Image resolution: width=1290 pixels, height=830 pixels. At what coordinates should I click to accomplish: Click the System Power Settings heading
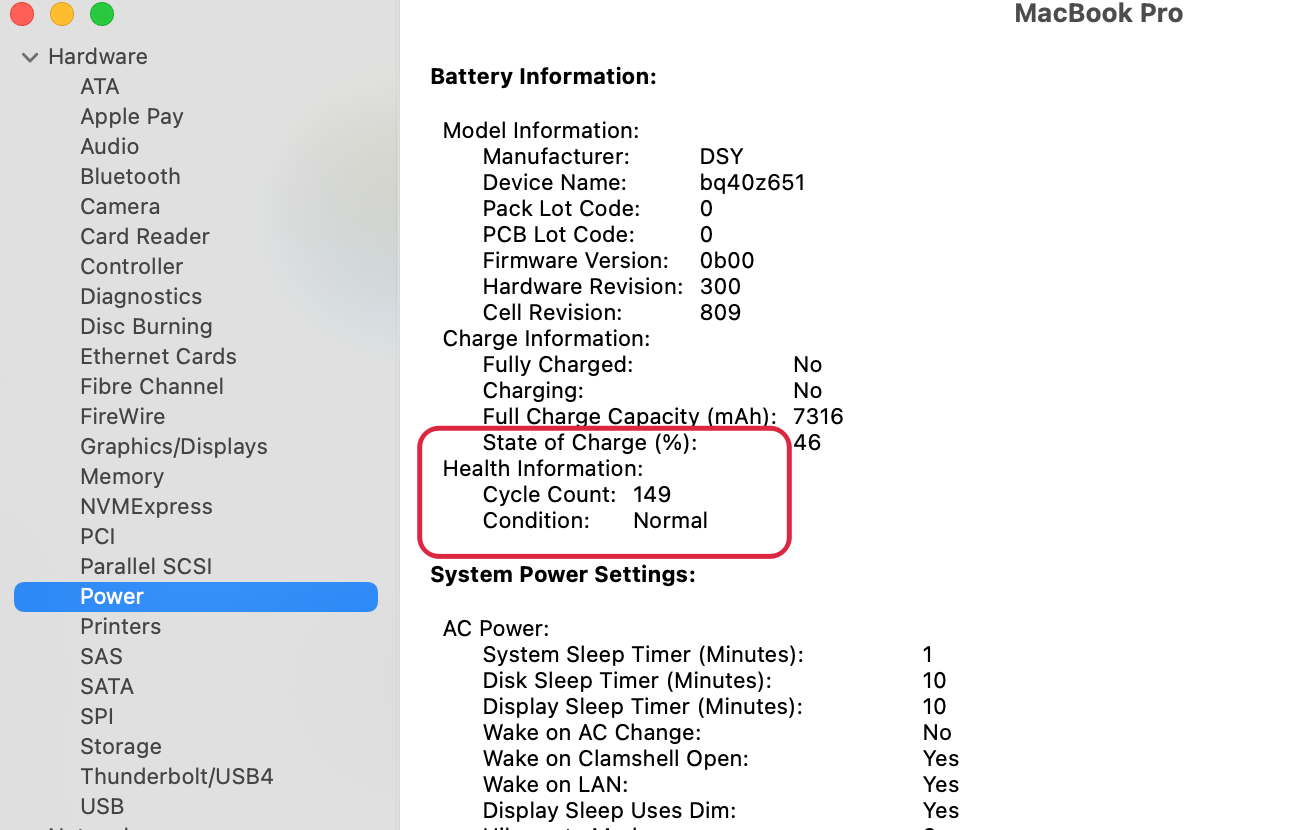(x=563, y=575)
